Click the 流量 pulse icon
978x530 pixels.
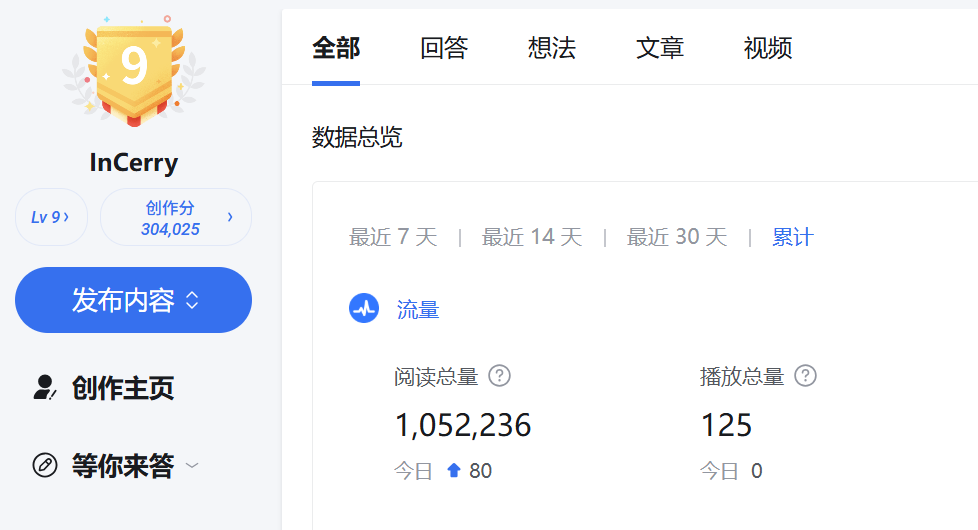click(x=364, y=308)
